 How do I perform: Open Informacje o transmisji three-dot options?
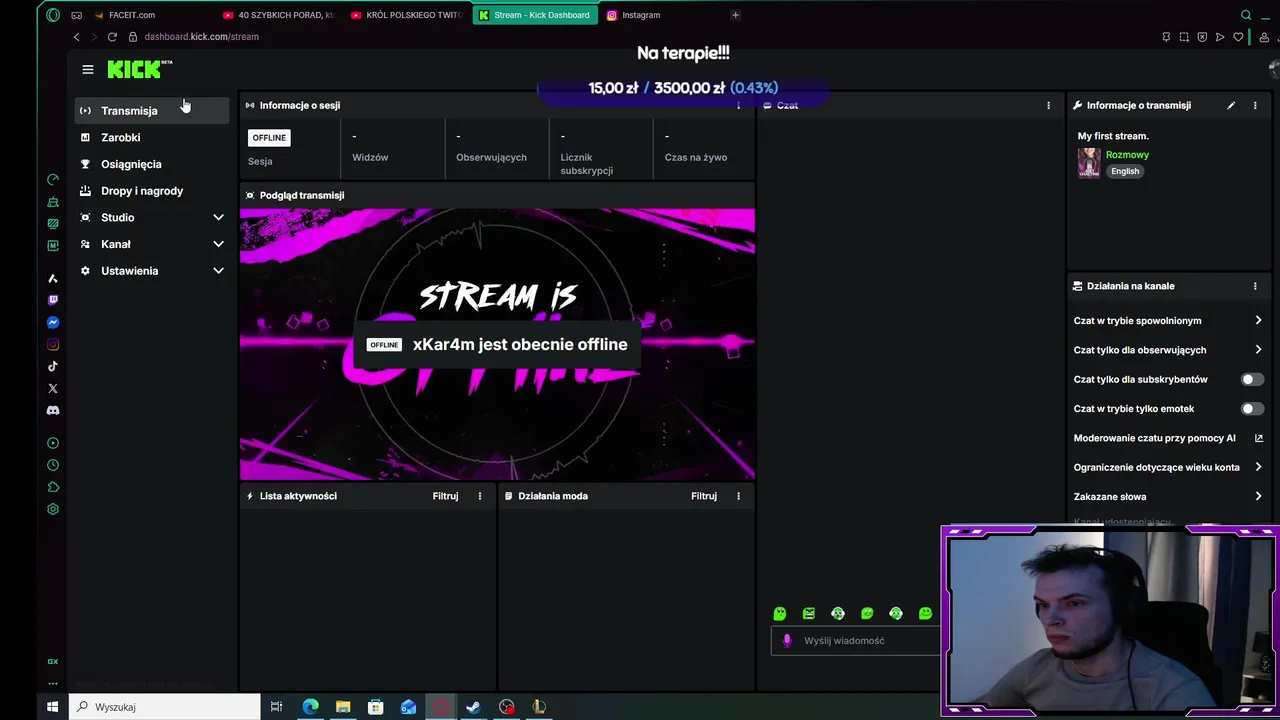(x=1255, y=105)
